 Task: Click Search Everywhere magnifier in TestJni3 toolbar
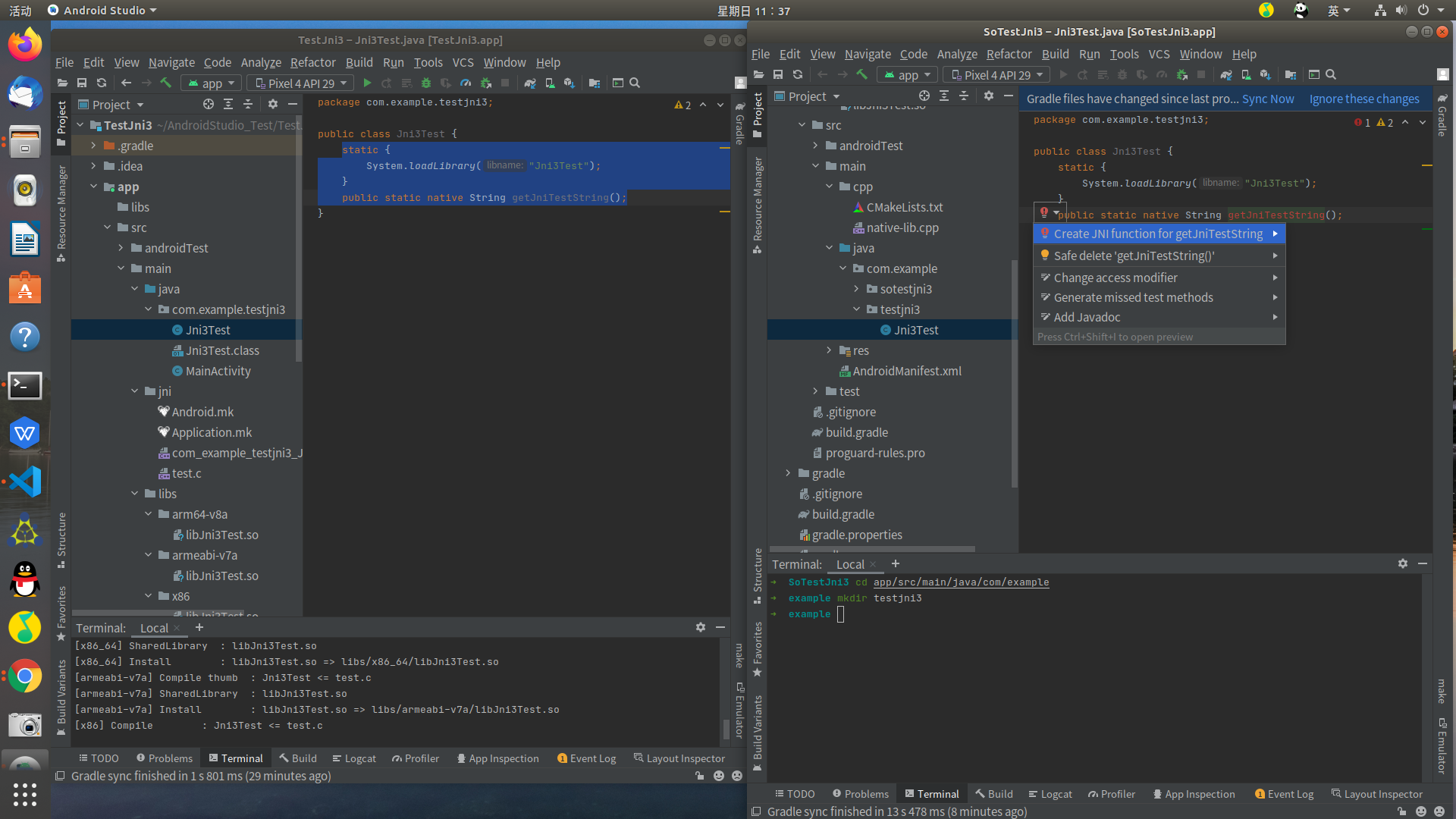click(635, 83)
